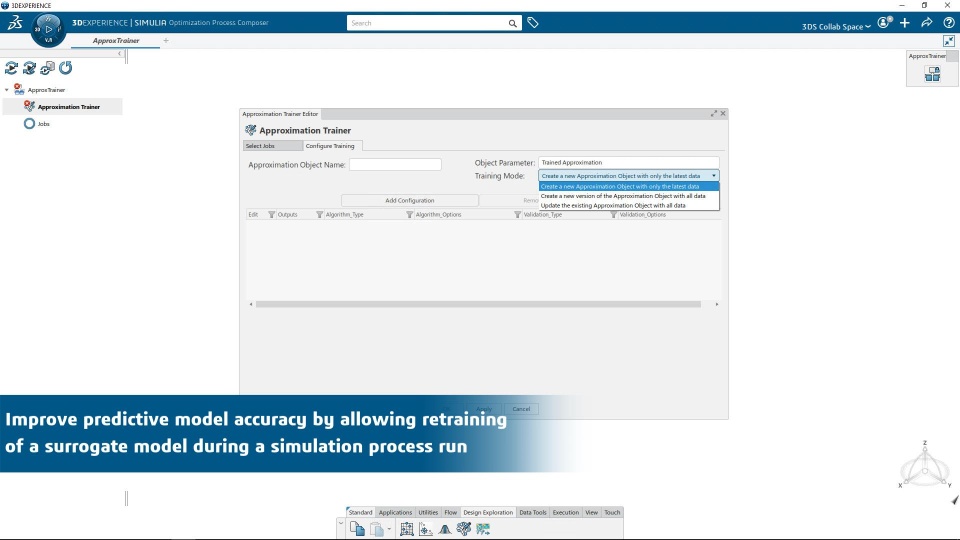The width and height of the screenshot is (960, 540).
Task: Click the table horizontal scrollbar
Action: (478, 304)
